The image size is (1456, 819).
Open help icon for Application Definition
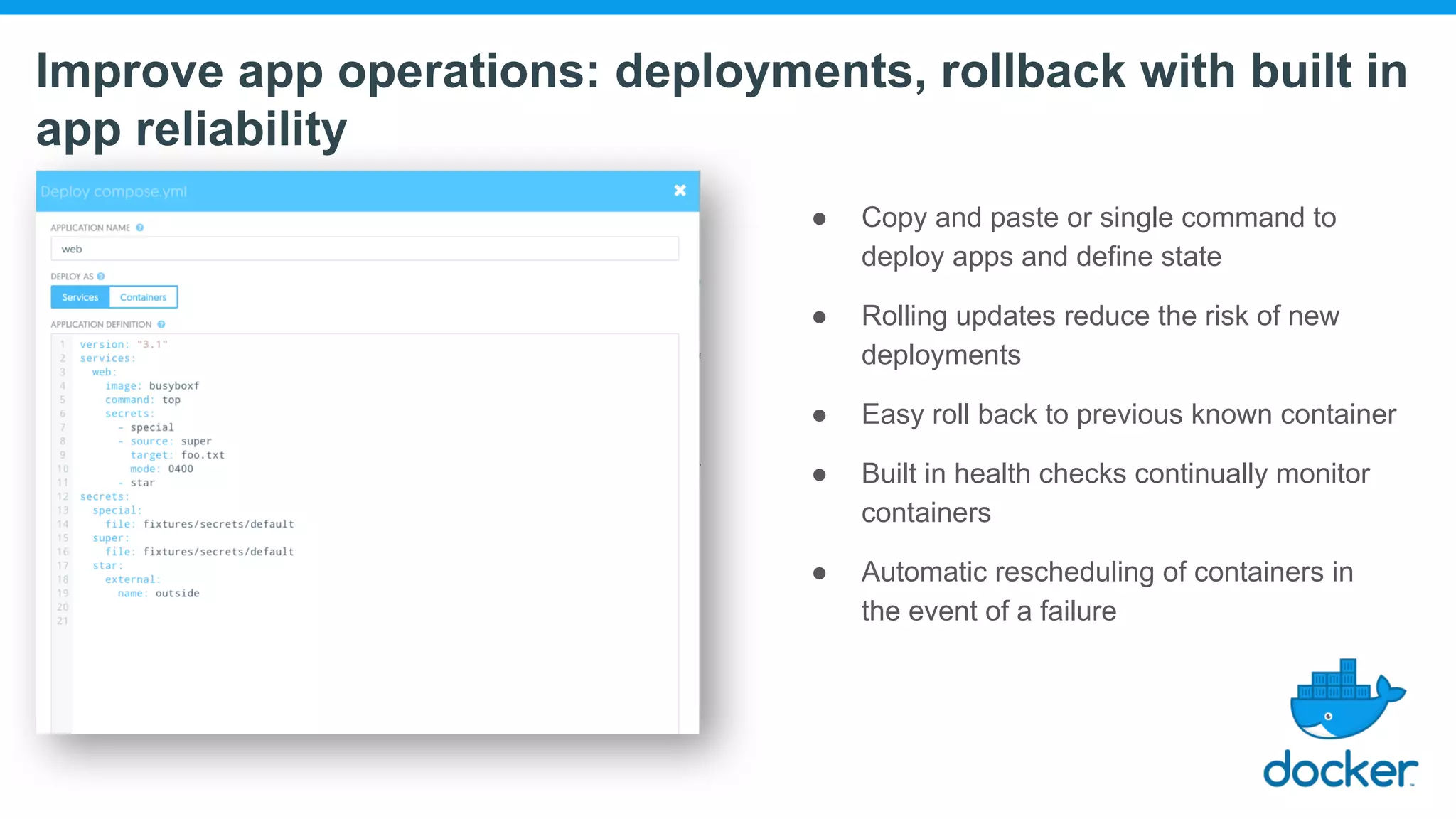pyautogui.click(x=161, y=324)
